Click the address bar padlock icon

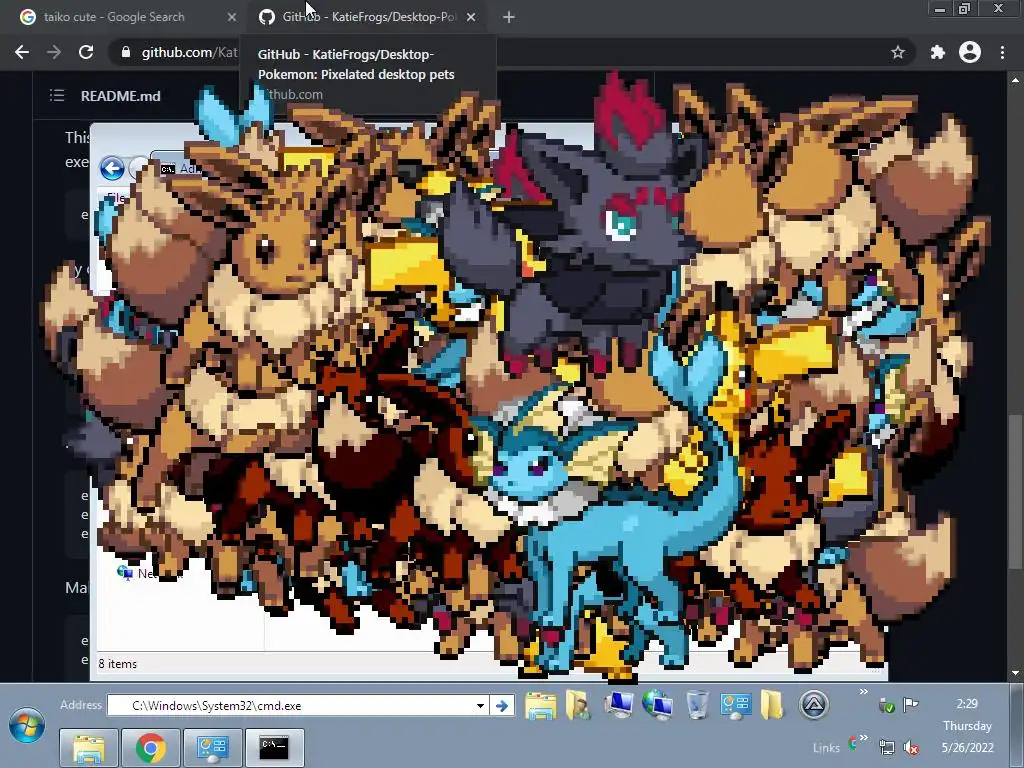coord(126,52)
